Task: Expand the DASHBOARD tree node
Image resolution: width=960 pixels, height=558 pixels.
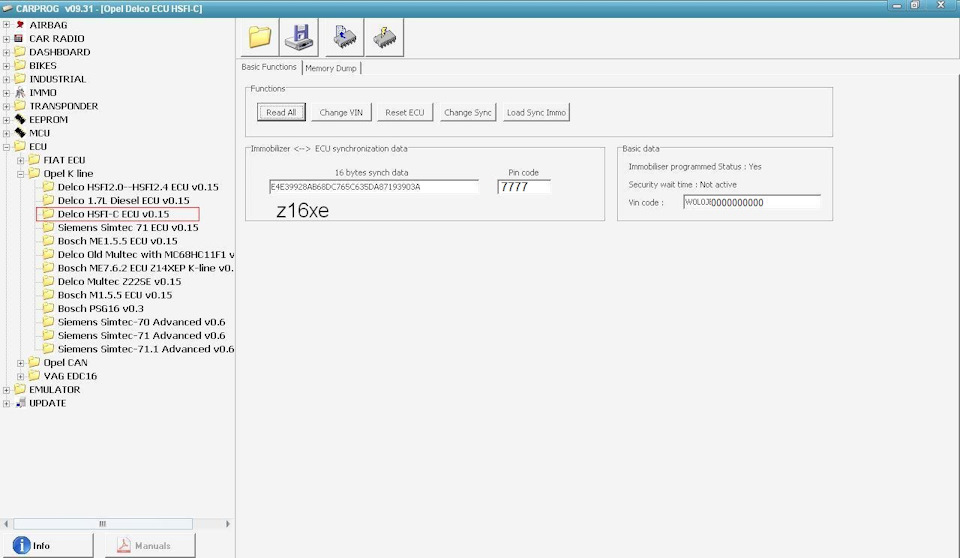Action: 6,52
